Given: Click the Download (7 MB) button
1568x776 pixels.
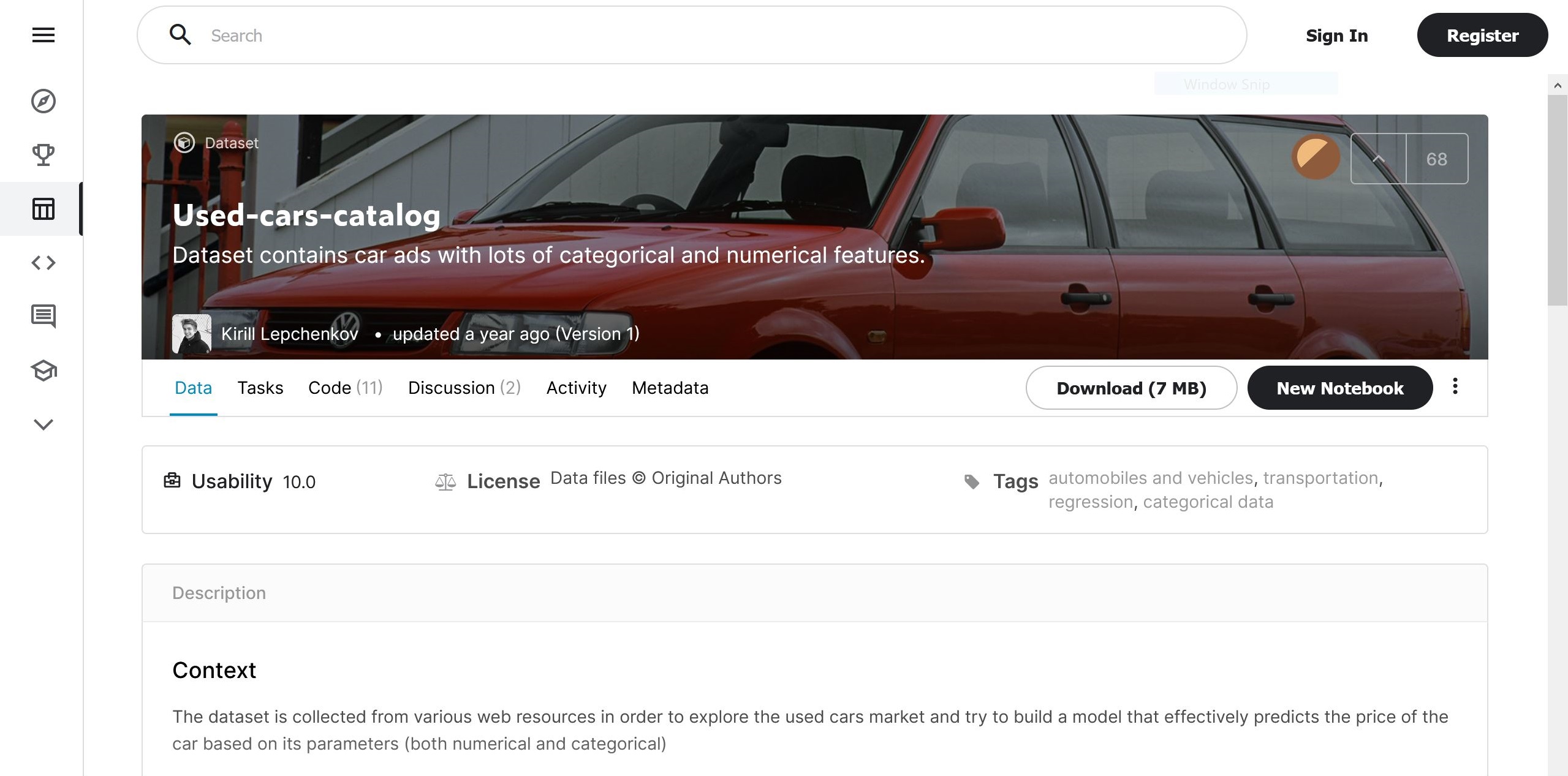Looking at the screenshot, I should coord(1131,387).
